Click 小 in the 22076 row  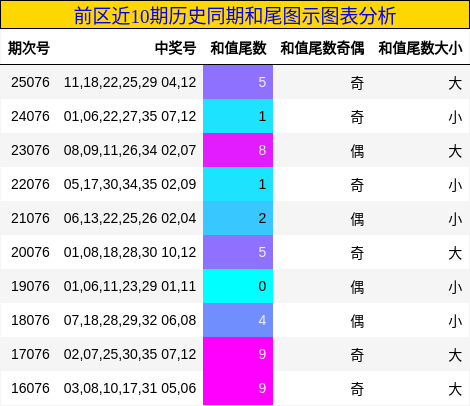[455, 185]
